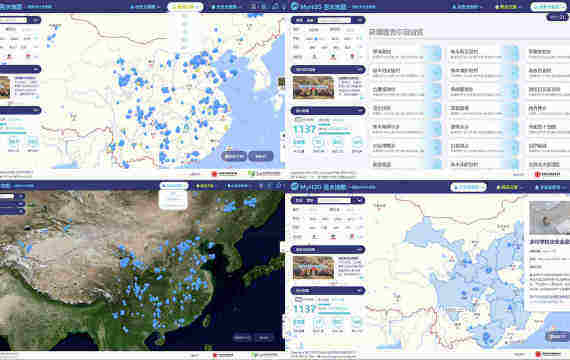Open the white-highlighted header dropdown above the satellite map
The width and height of the screenshot is (570, 360).
(174, 186)
